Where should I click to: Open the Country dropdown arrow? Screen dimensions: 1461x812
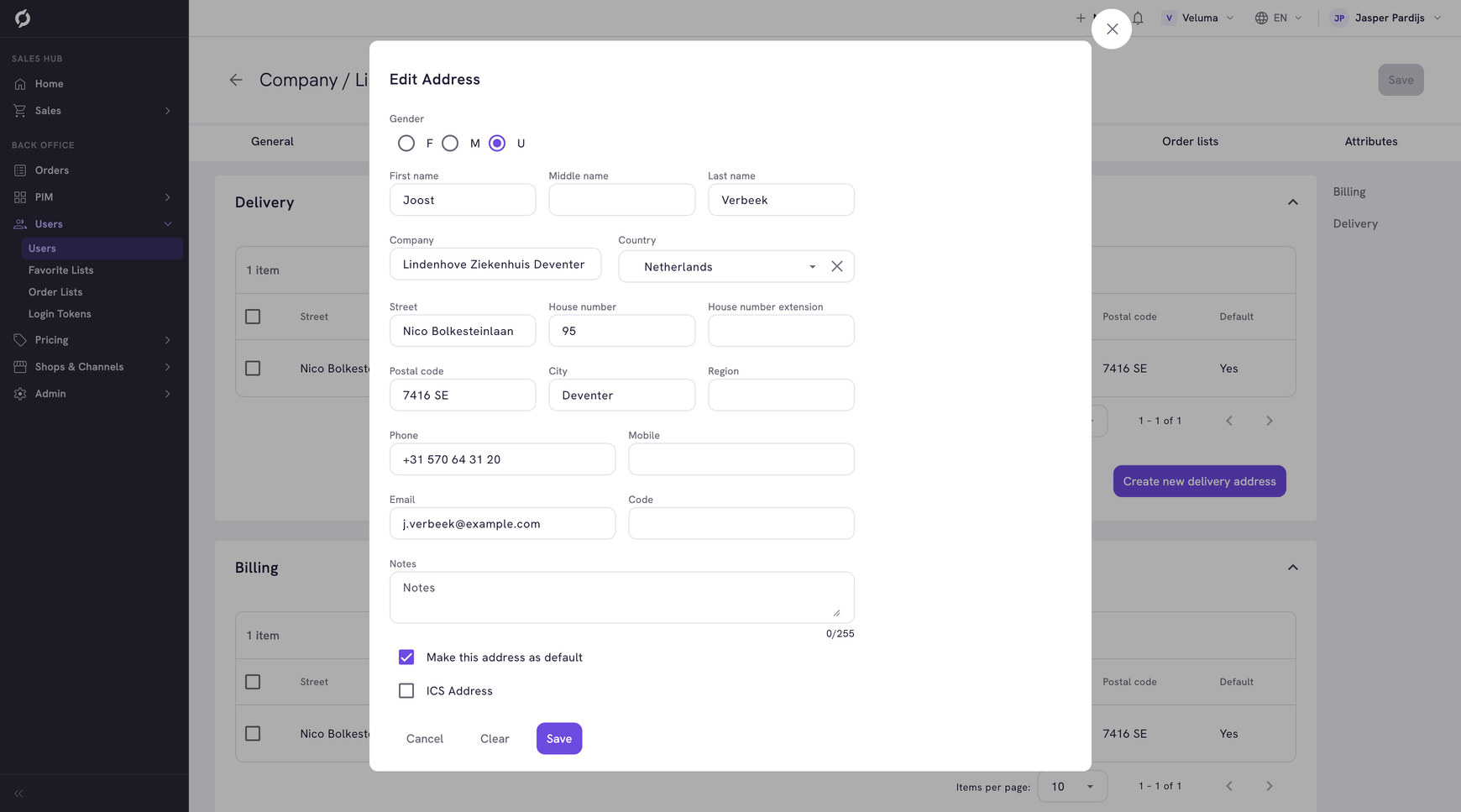pyautogui.click(x=812, y=267)
